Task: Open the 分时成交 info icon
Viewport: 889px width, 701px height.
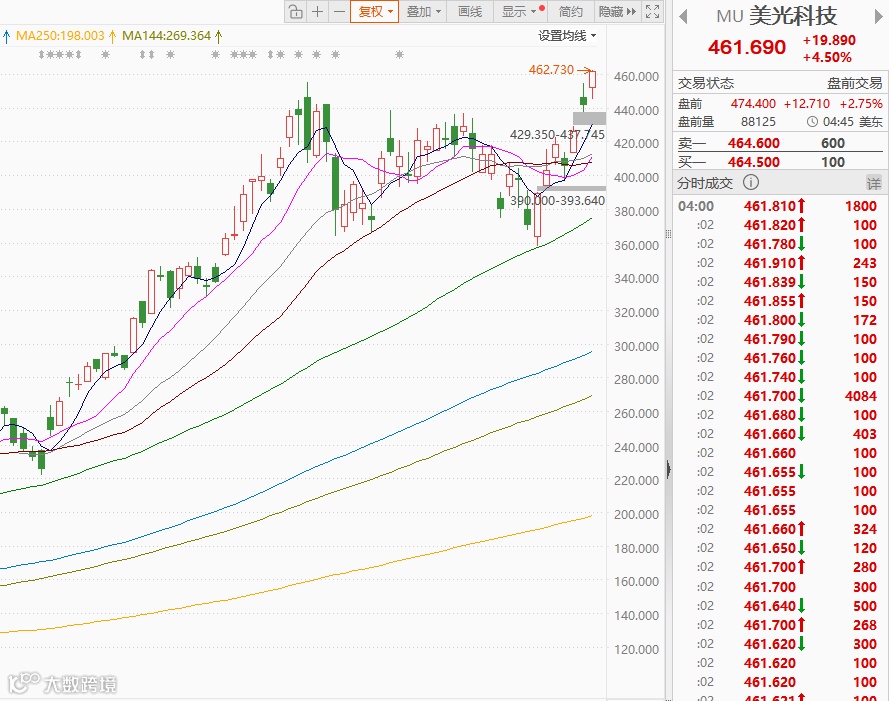Action: (x=751, y=183)
